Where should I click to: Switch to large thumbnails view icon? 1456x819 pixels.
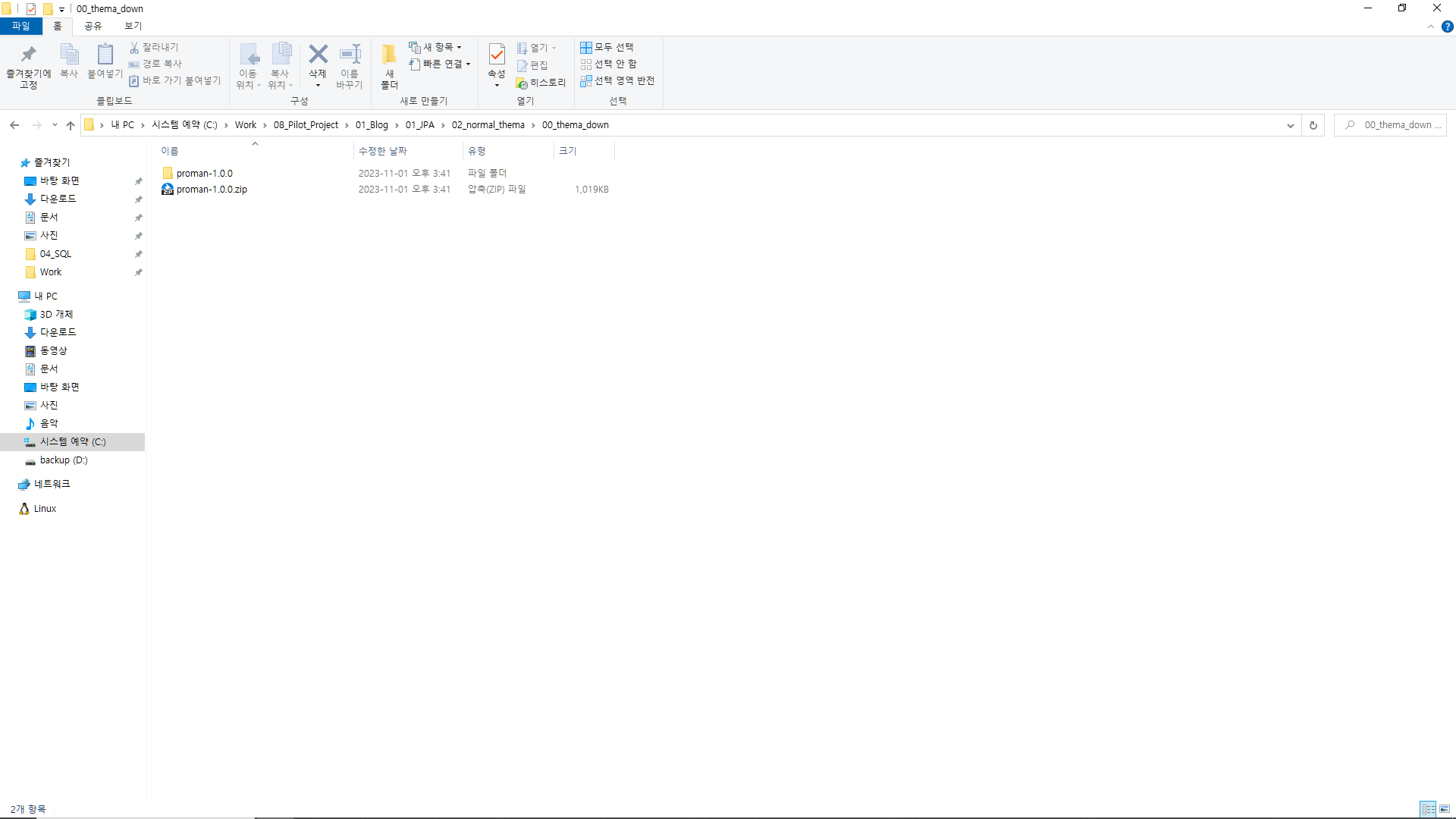click(x=1445, y=809)
